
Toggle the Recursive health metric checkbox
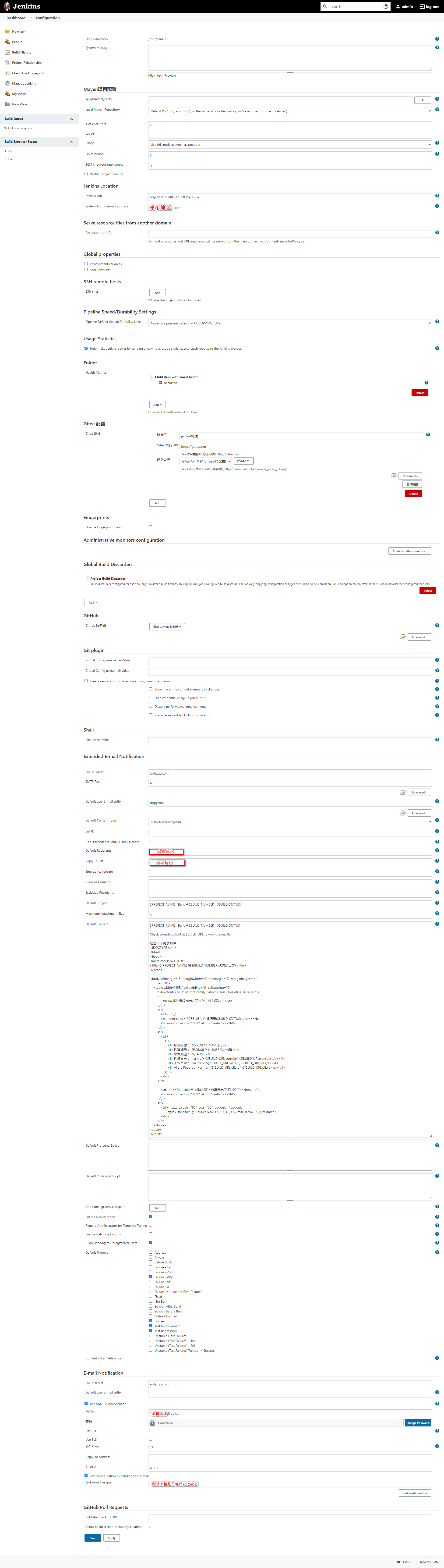[x=161, y=383]
